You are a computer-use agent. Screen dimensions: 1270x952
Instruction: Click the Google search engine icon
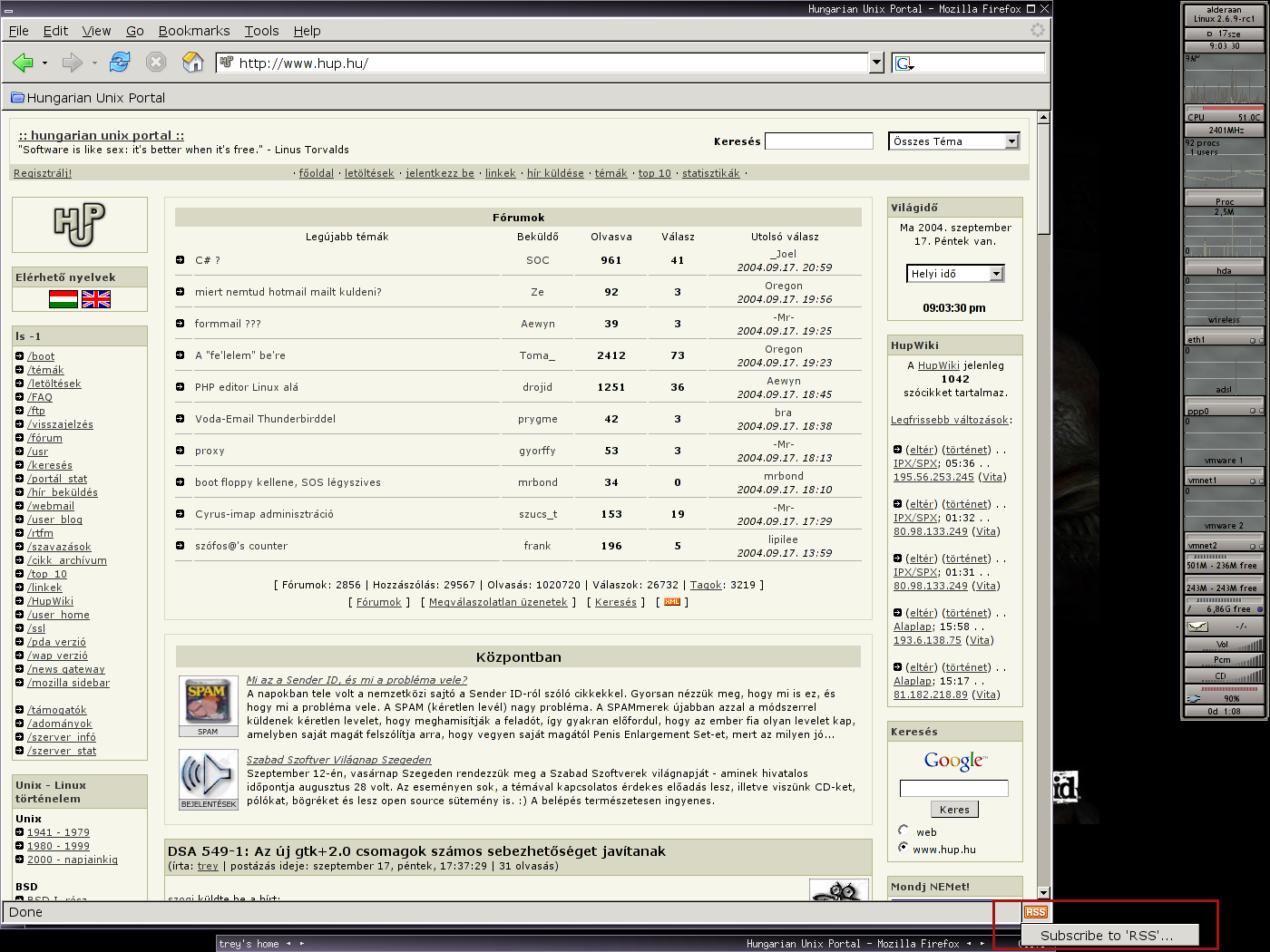coord(904,63)
